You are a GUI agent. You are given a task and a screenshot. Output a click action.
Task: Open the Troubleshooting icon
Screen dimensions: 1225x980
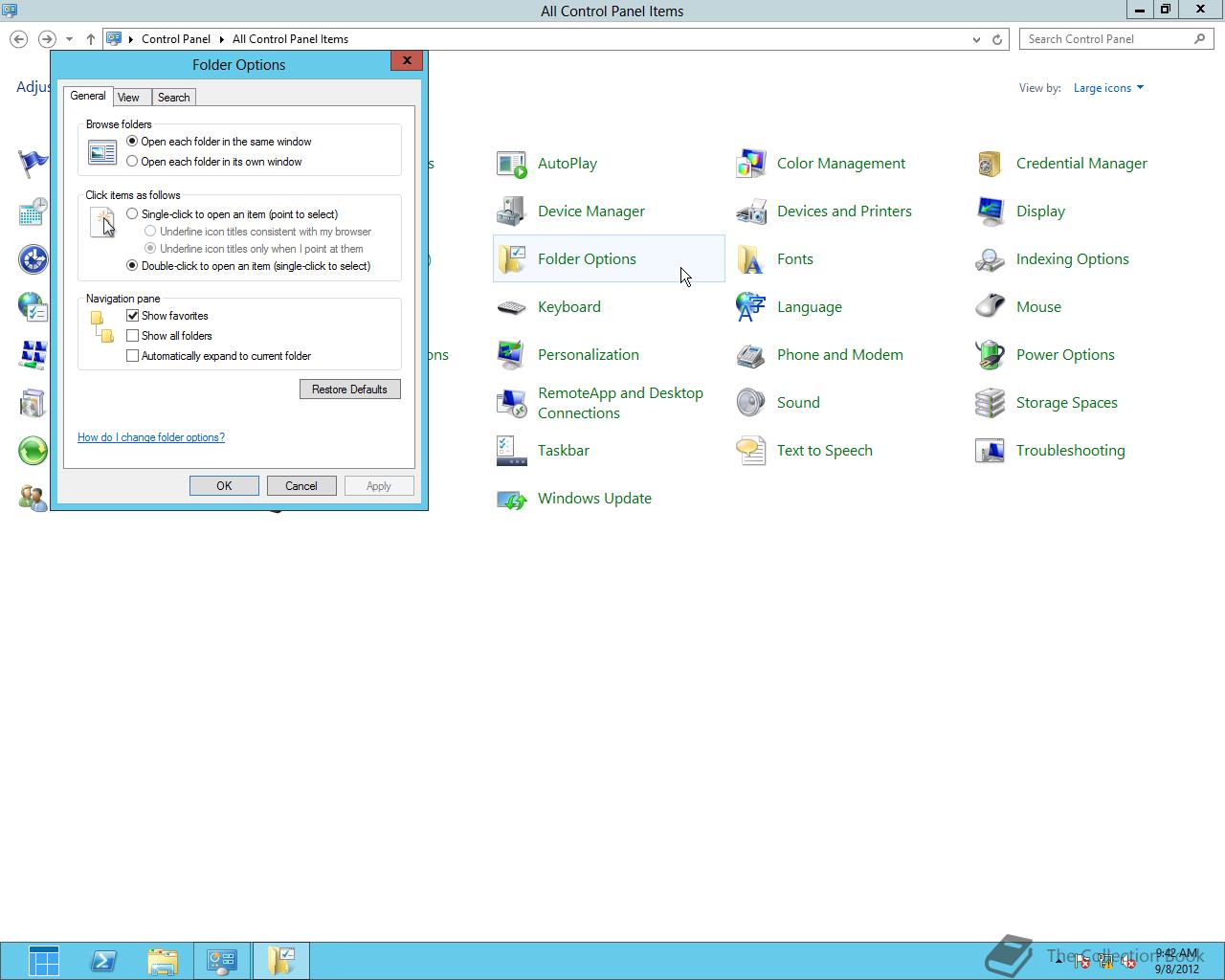coord(991,451)
